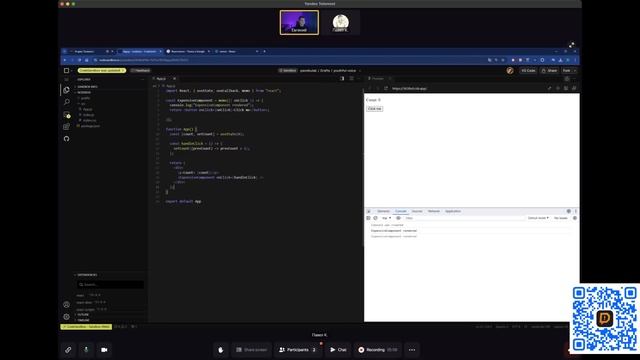Raise hand in the meeting toolbar
The height and width of the screenshot is (360, 640).
pos(221,350)
